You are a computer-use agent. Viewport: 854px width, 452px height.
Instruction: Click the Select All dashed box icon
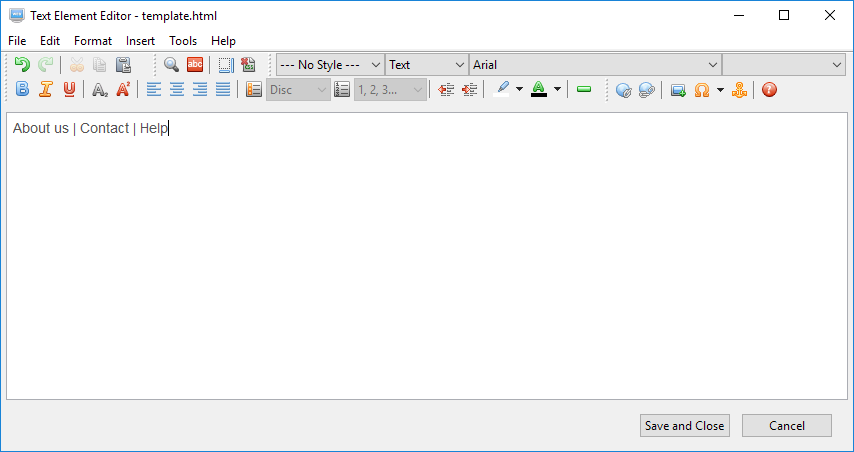coord(225,65)
